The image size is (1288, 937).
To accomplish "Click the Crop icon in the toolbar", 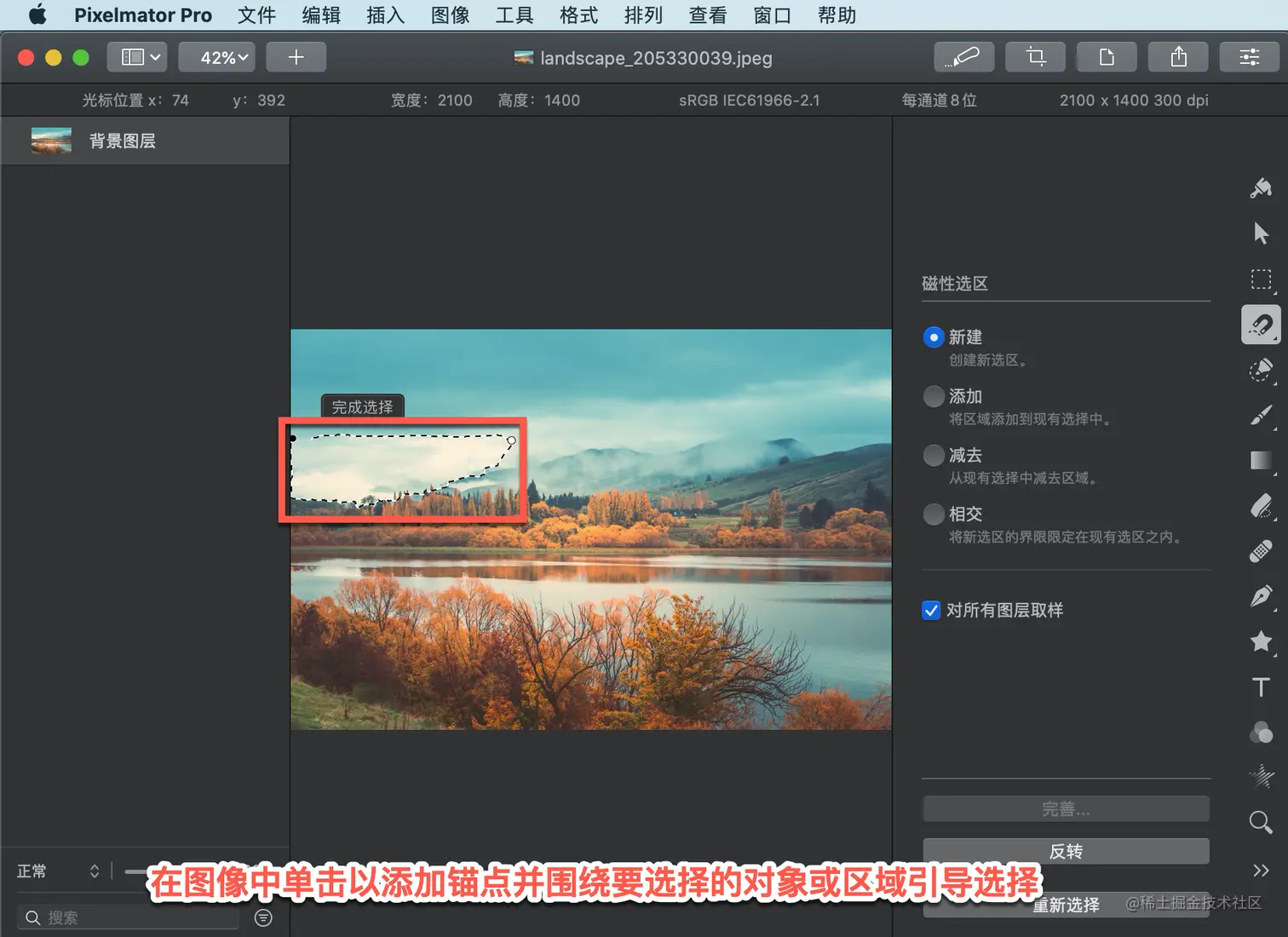I will click(x=1035, y=57).
